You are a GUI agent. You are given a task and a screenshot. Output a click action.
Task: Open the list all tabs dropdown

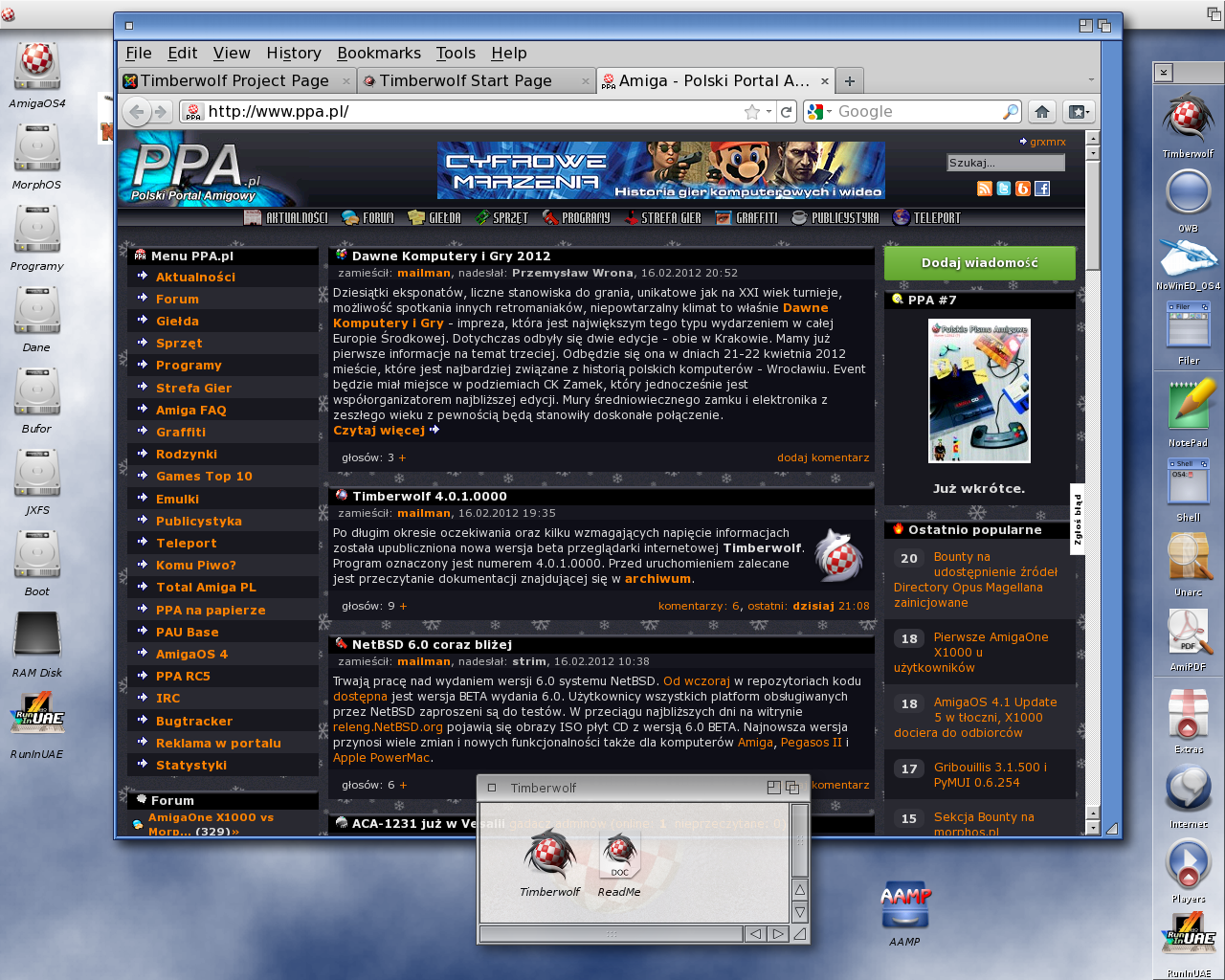[1091, 80]
